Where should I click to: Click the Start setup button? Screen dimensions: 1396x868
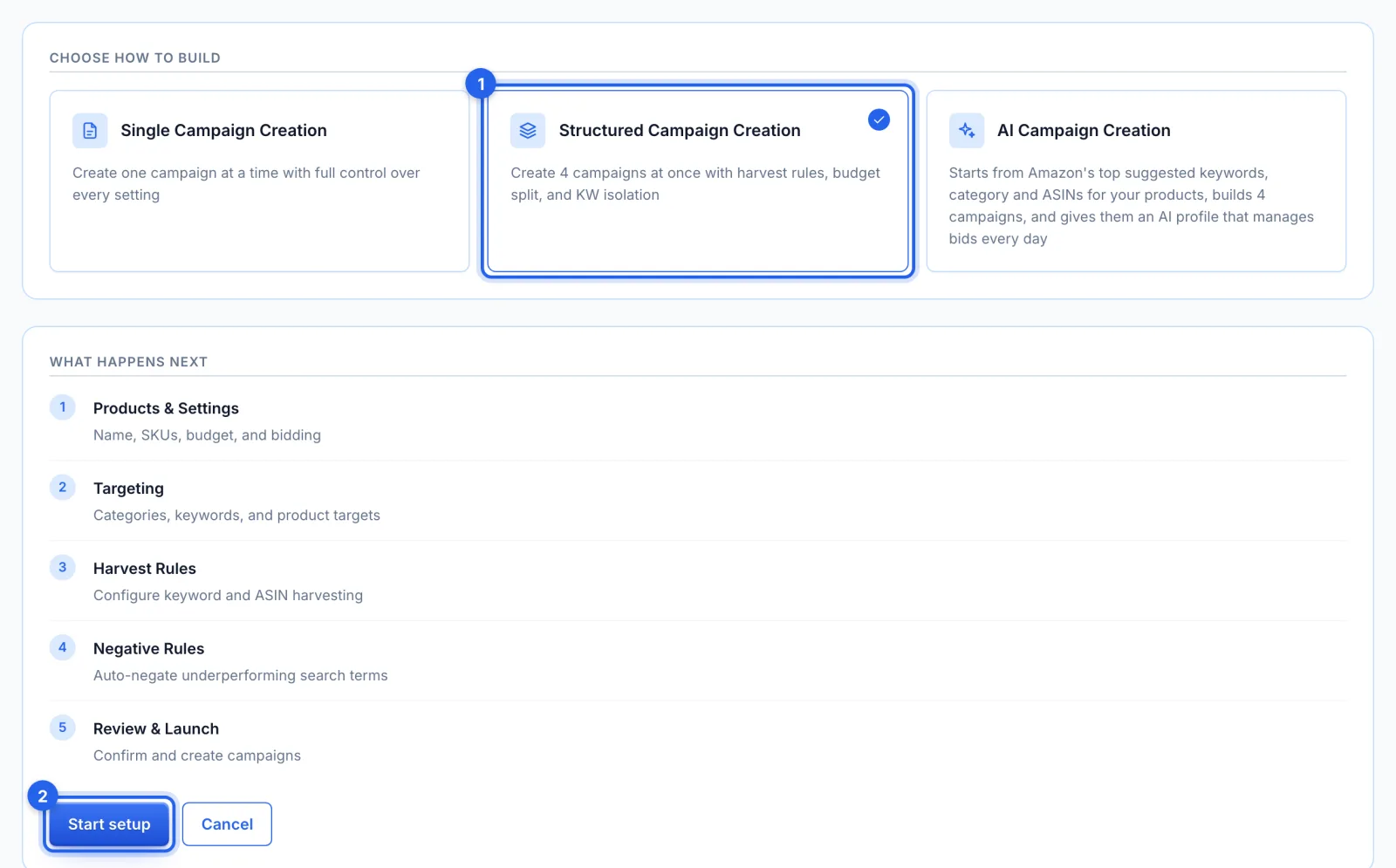click(x=109, y=824)
